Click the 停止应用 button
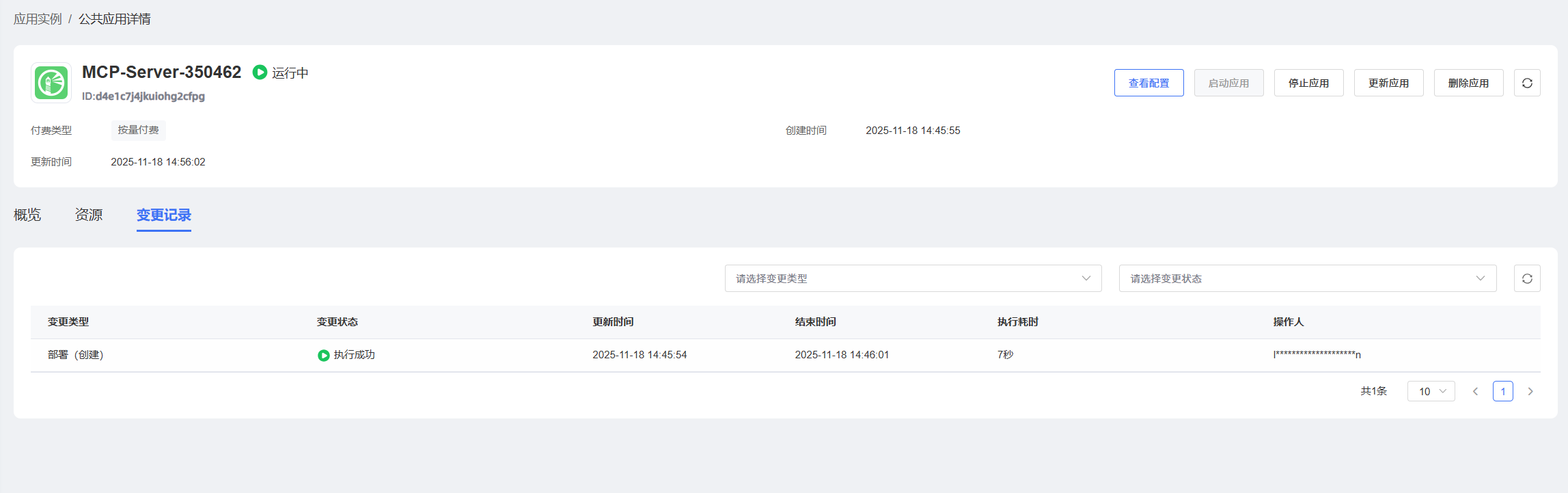1568x493 pixels. [x=1309, y=83]
